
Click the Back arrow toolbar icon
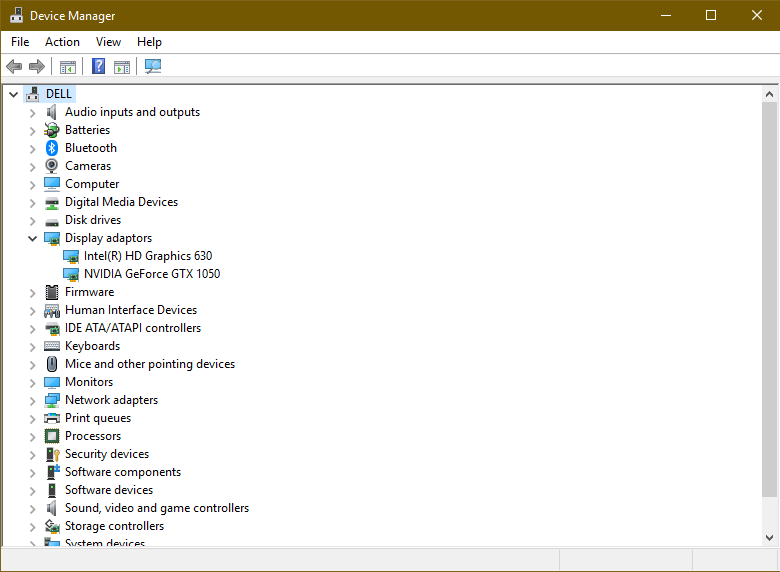[x=14, y=66]
